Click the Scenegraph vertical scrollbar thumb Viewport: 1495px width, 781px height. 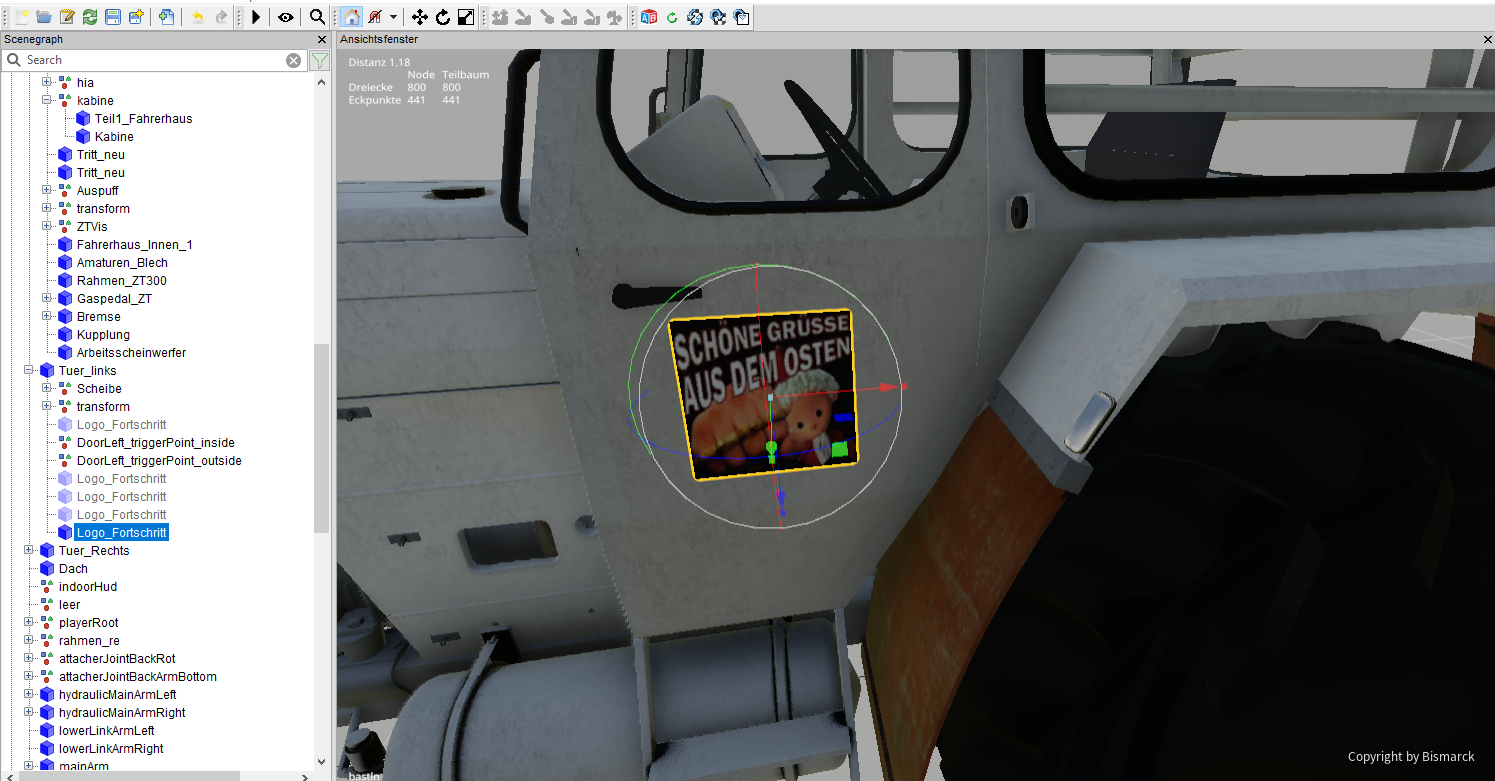point(322,438)
